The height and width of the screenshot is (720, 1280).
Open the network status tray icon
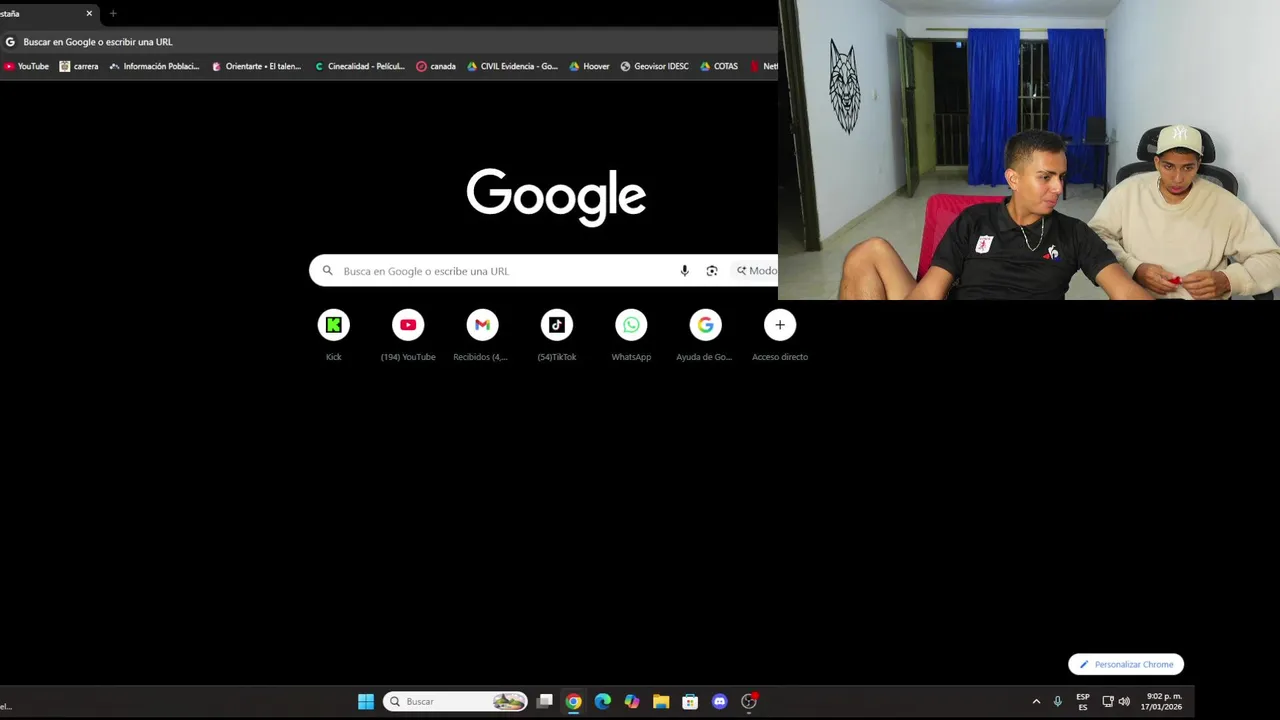1108,701
